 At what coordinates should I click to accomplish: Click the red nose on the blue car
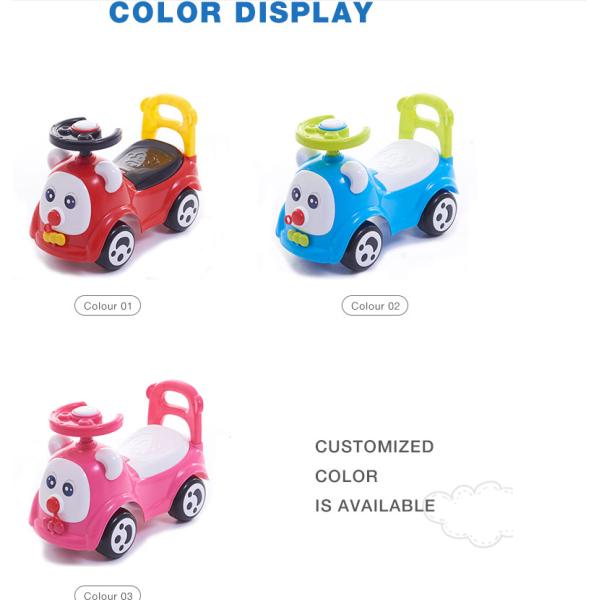pyautogui.click(x=295, y=219)
